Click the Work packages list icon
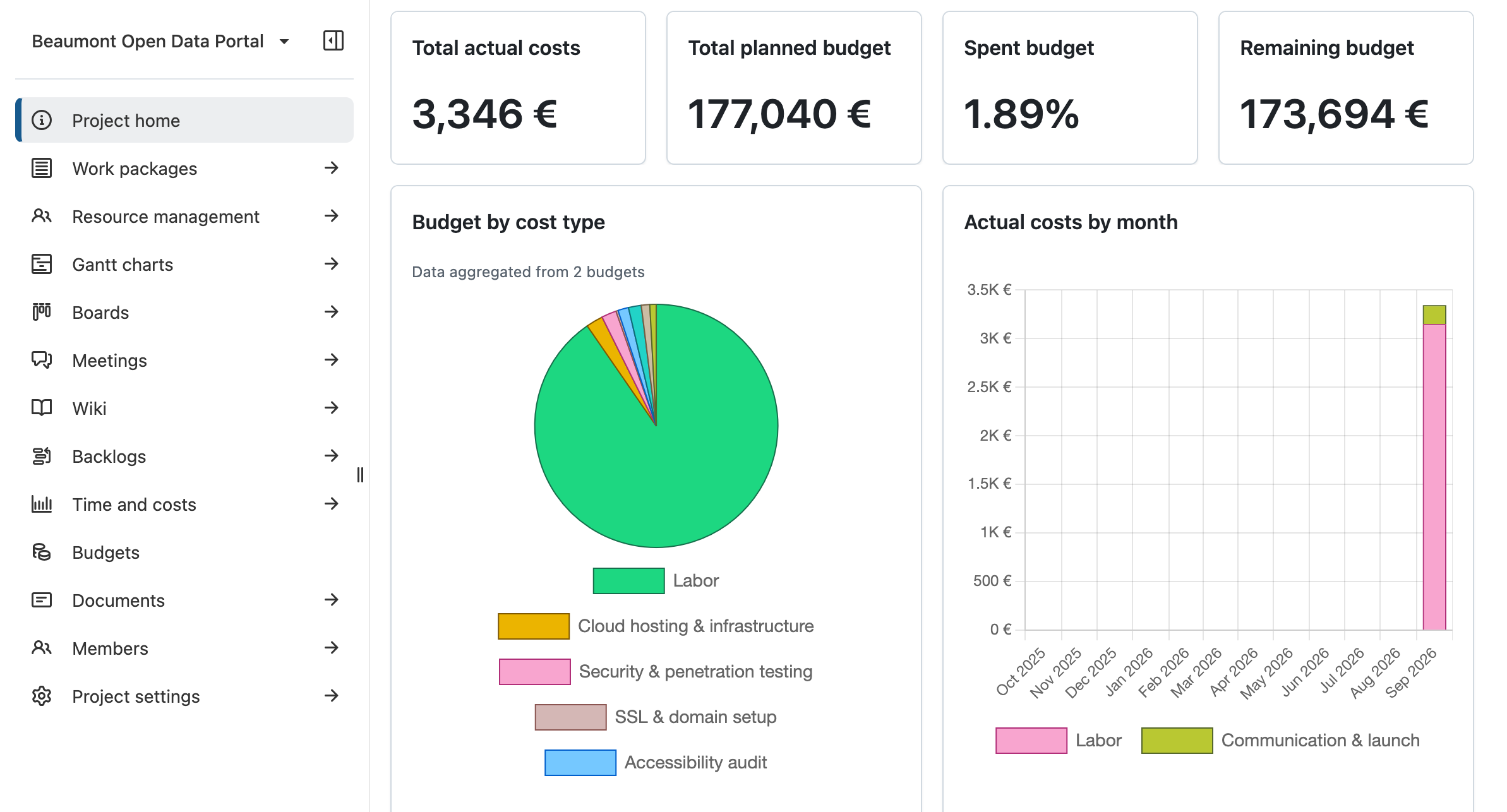The height and width of the screenshot is (812, 1507). (x=42, y=168)
